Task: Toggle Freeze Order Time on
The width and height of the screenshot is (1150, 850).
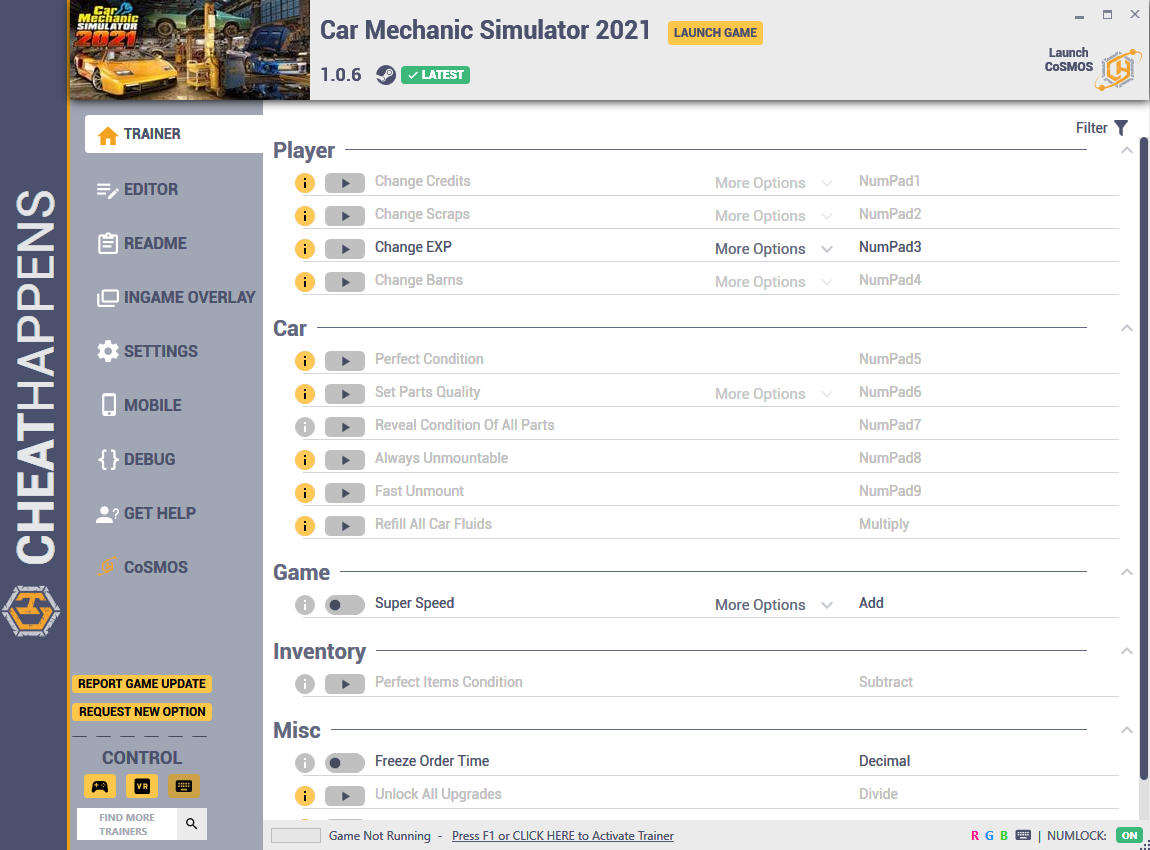Action: [x=344, y=762]
